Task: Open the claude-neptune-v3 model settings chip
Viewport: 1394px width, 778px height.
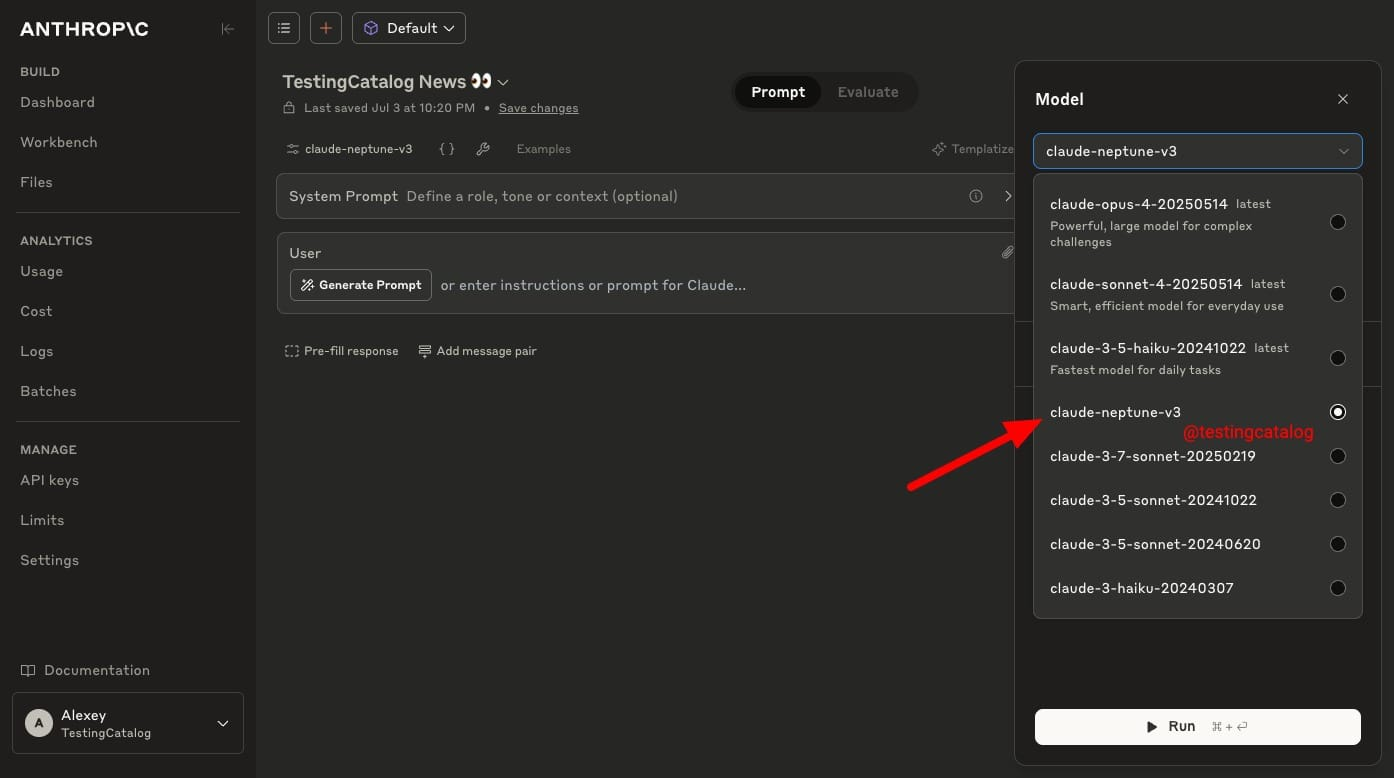Action: coord(349,149)
